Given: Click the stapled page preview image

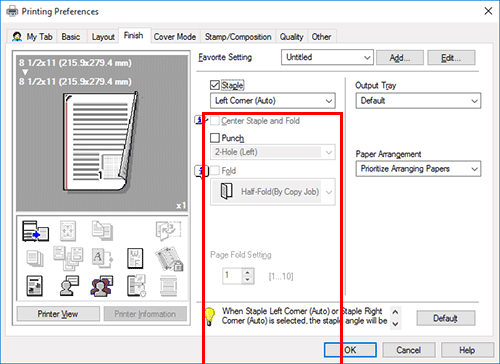Looking at the screenshot, I should point(100,142).
